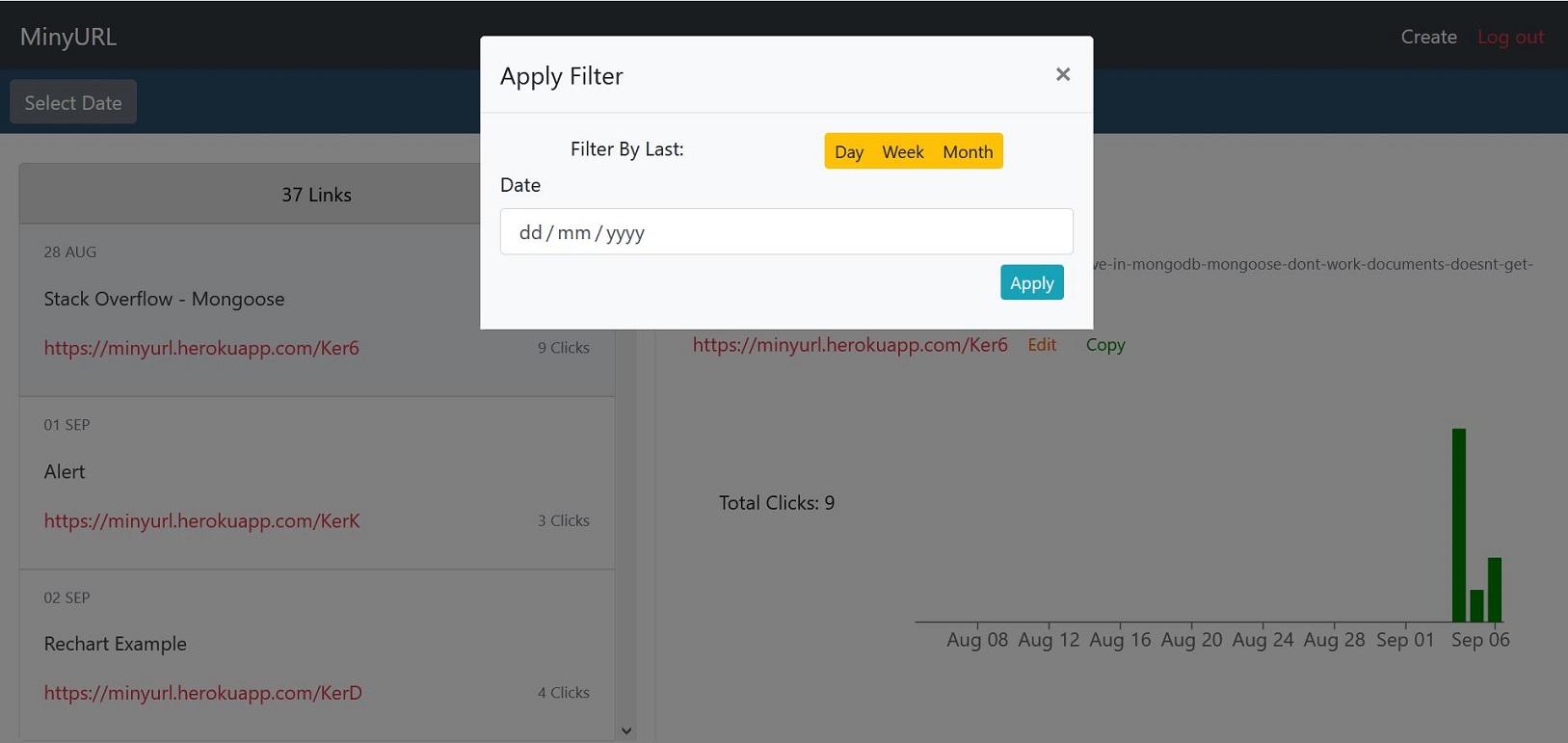Click the Aug 08 axis label
Screen dimensions: 1568x743
pyautogui.click(x=977, y=640)
